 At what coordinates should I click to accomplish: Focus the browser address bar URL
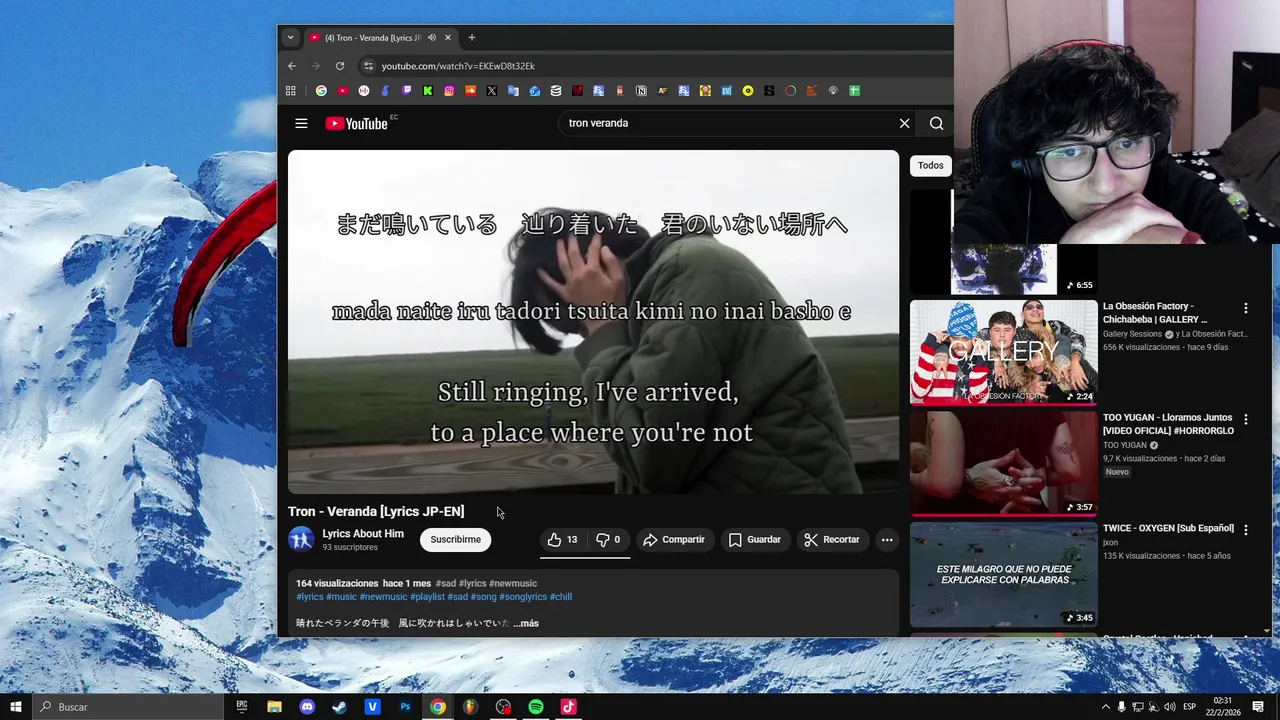pos(458,66)
